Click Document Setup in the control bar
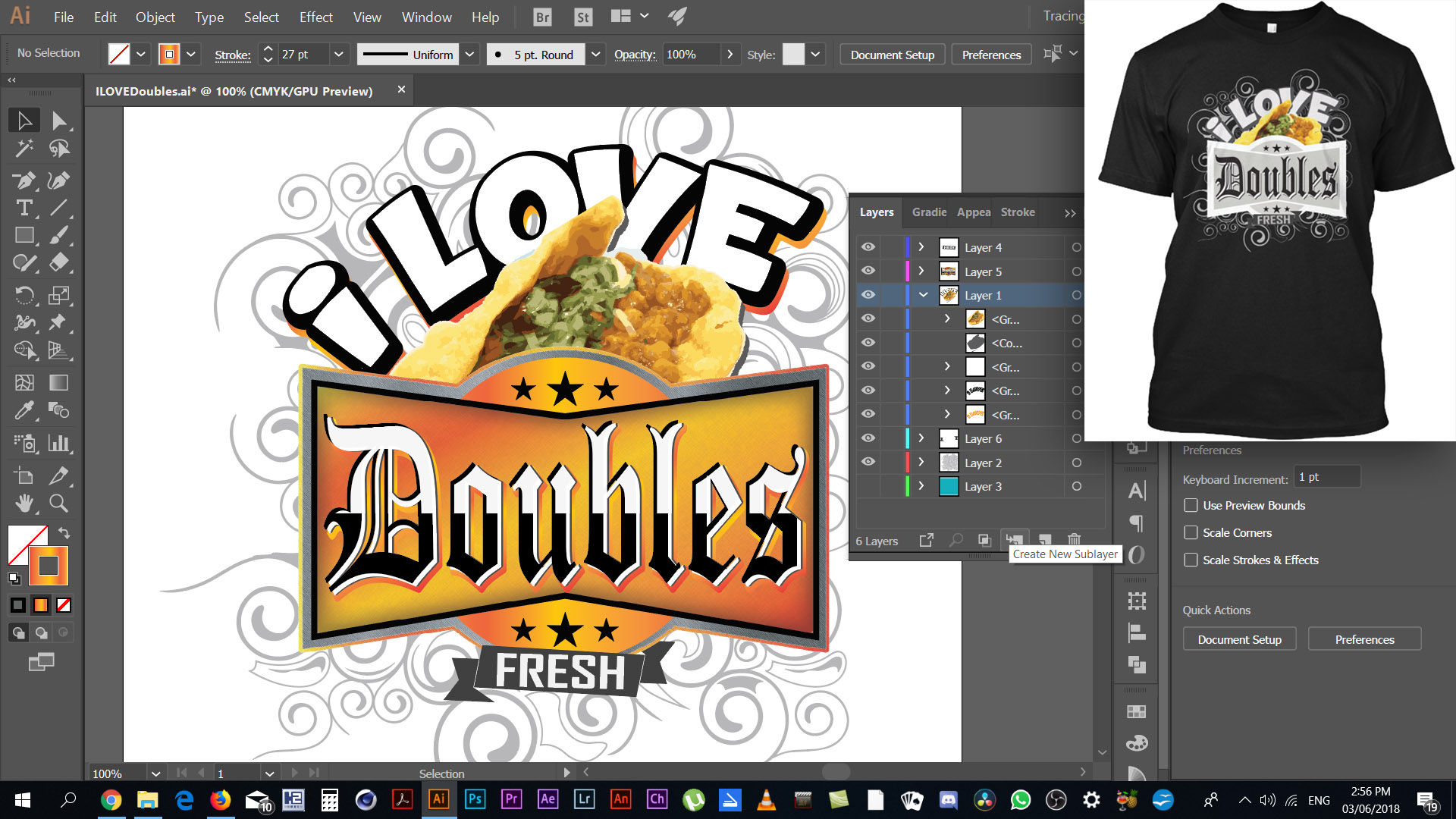This screenshot has width=1456, height=819. pos(892,55)
